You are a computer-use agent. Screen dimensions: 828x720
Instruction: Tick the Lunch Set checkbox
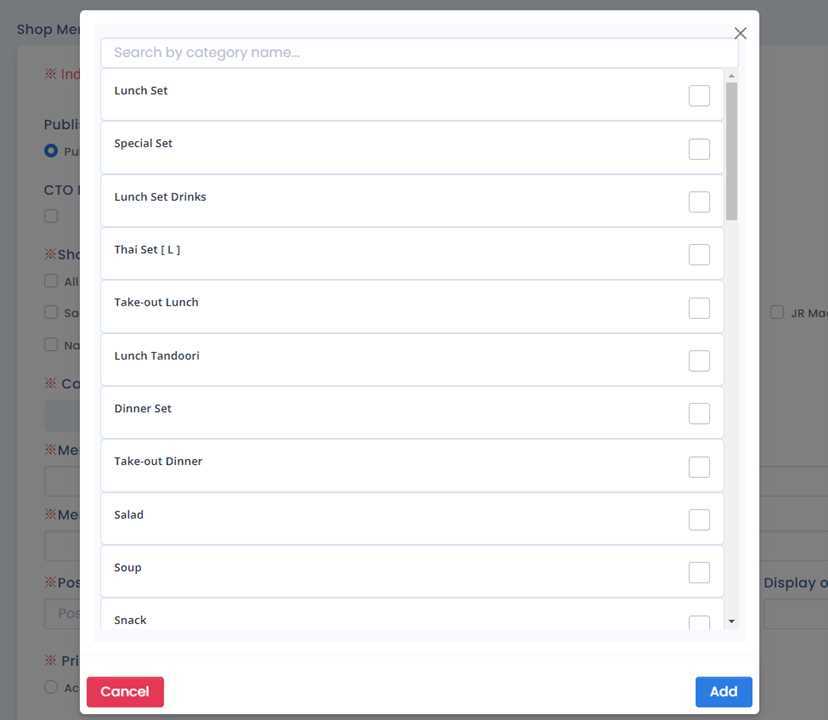click(x=699, y=96)
